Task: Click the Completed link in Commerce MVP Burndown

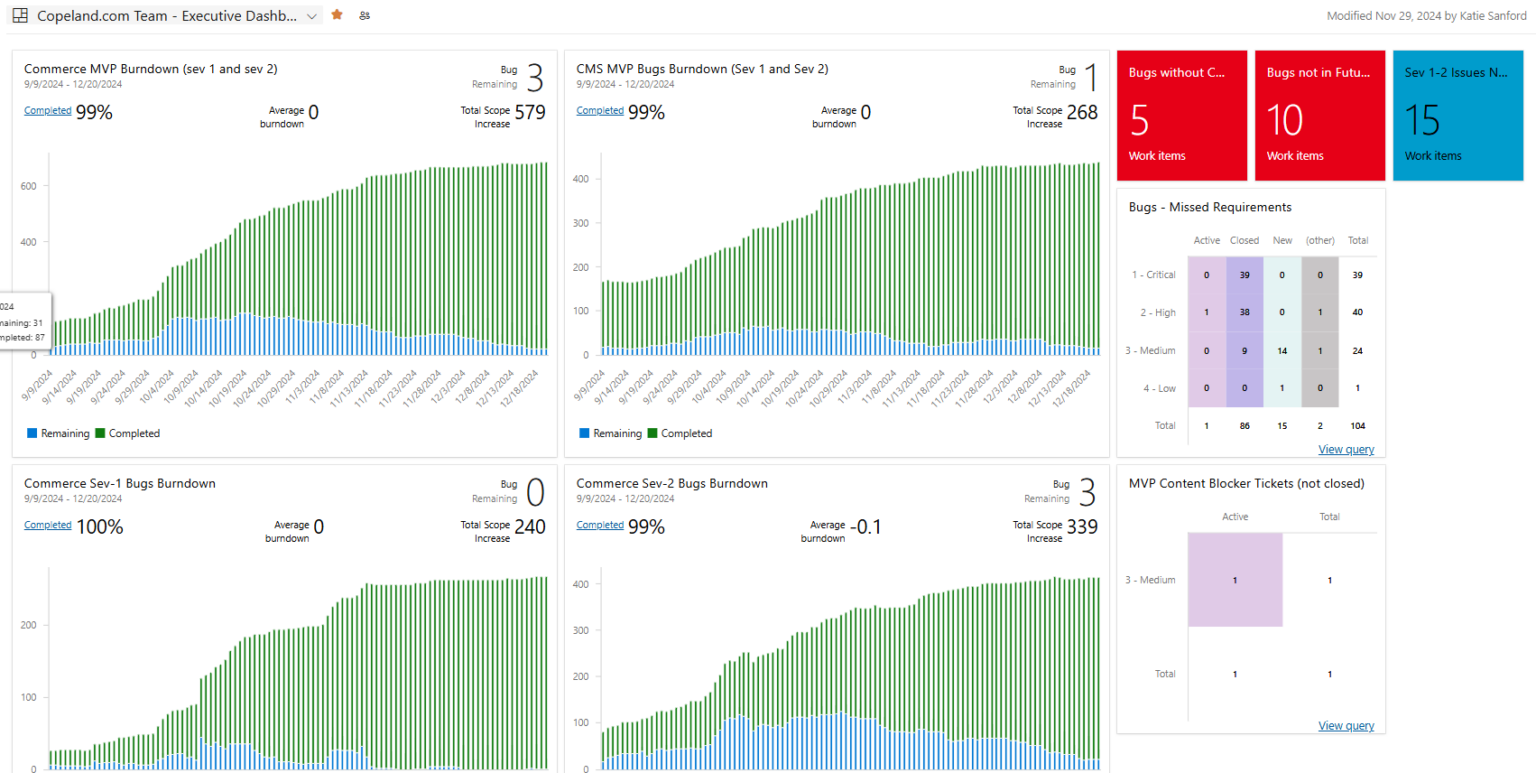Action: tap(47, 110)
